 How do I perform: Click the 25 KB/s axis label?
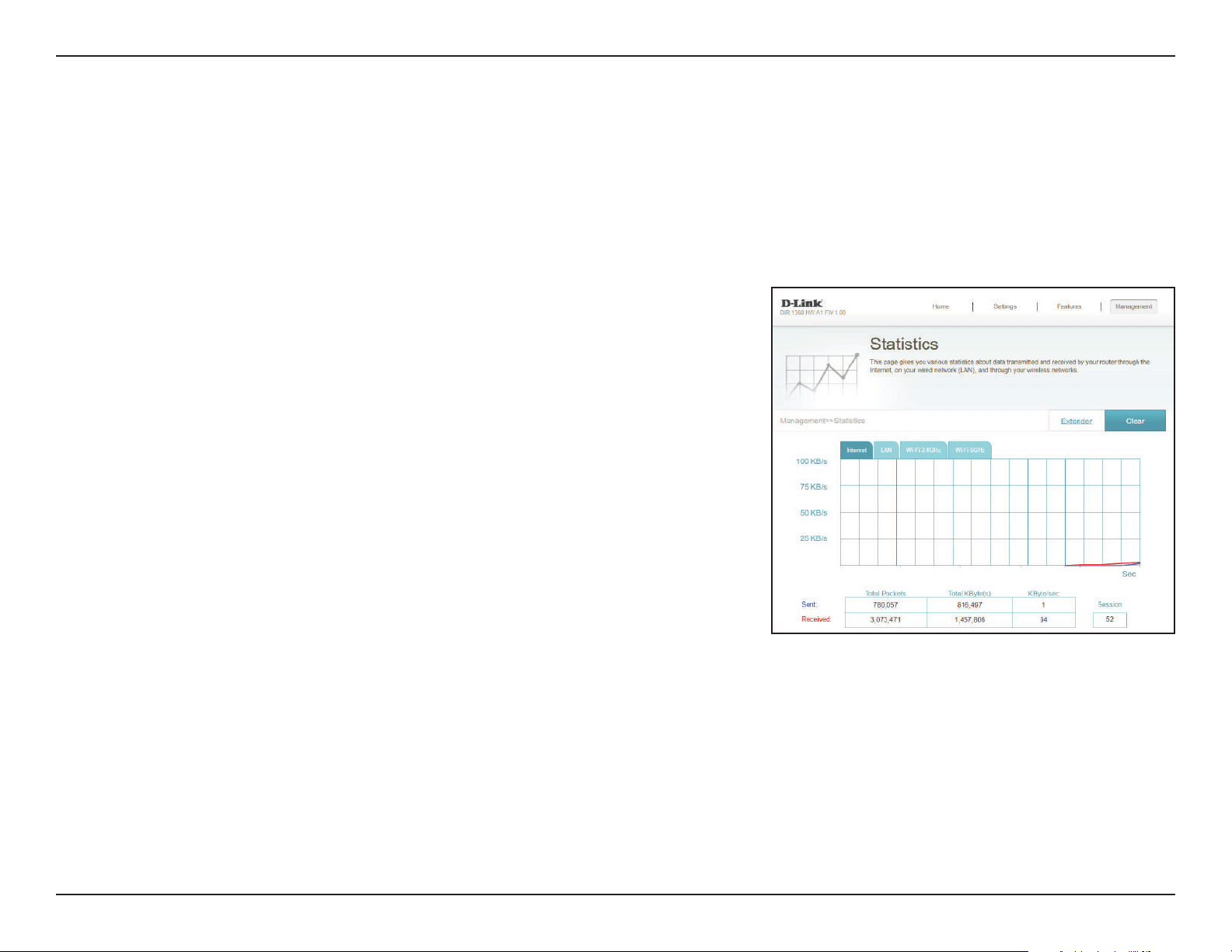pyautogui.click(x=814, y=539)
